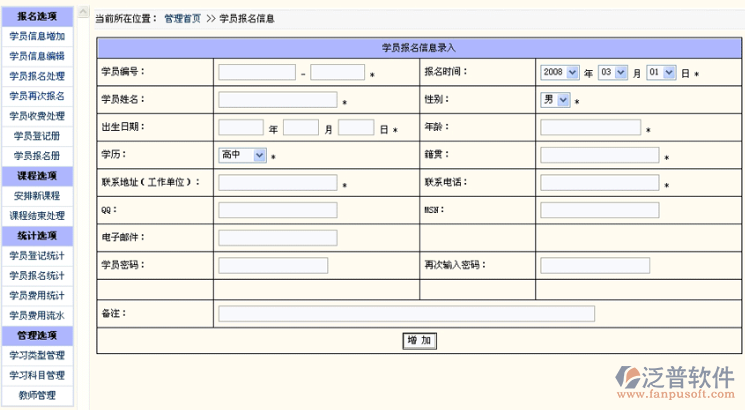
Task: Focus the 联系电话 text field
Action: tap(599, 183)
